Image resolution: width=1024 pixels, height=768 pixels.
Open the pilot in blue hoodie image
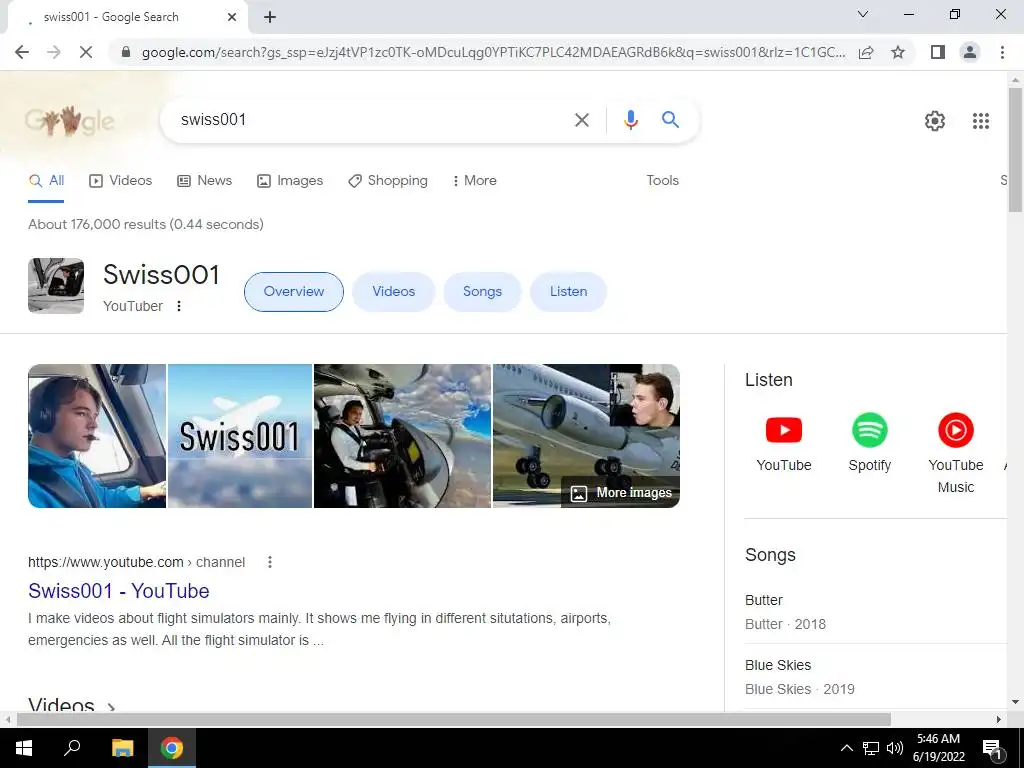click(97, 436)
